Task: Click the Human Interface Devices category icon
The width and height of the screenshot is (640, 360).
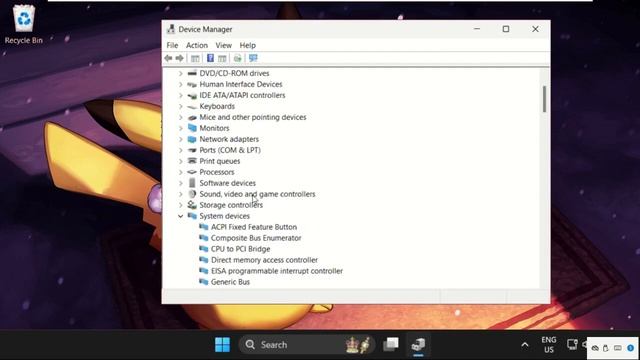Action: (192, 84)
